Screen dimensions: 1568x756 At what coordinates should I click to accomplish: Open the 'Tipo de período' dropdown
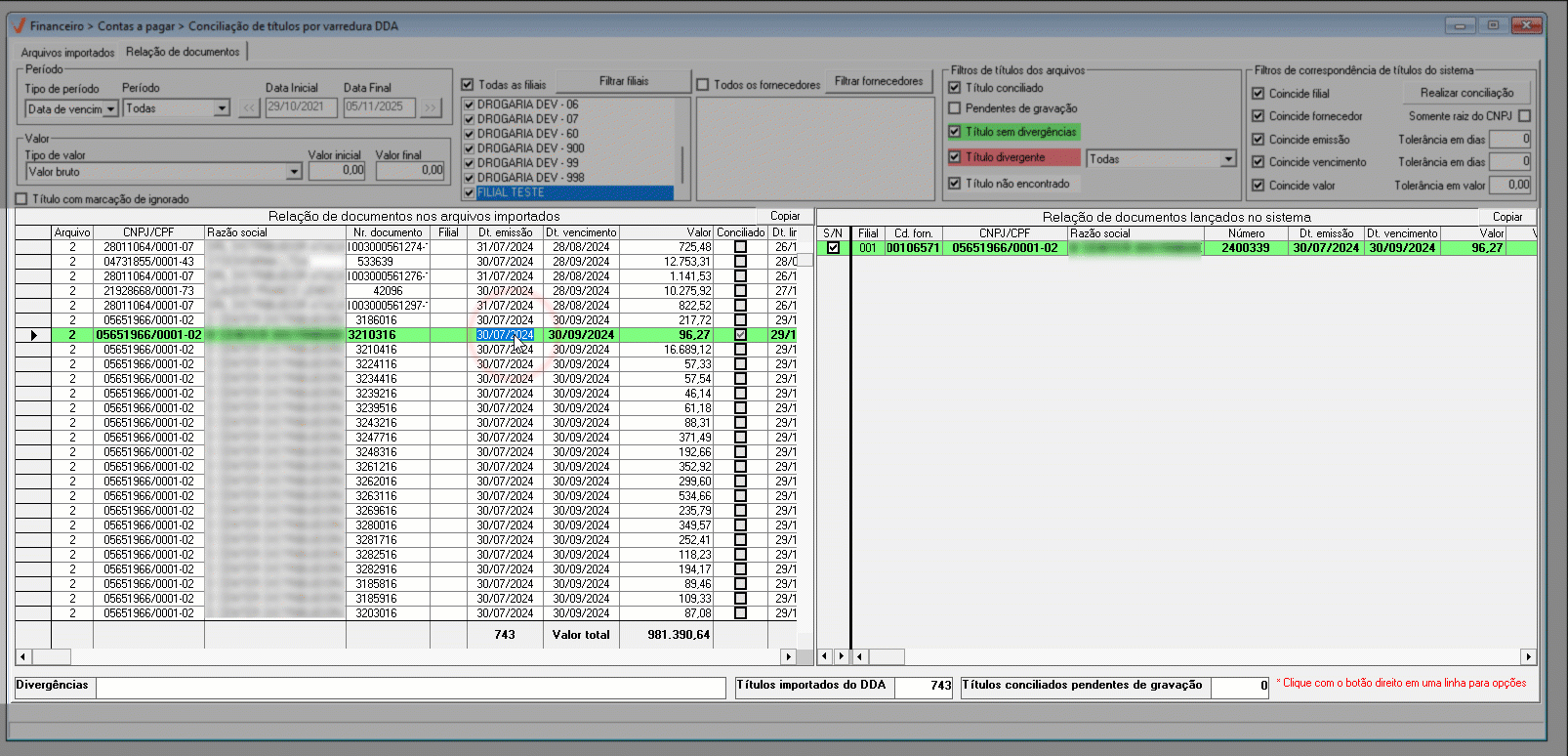(x=110, y=109)
